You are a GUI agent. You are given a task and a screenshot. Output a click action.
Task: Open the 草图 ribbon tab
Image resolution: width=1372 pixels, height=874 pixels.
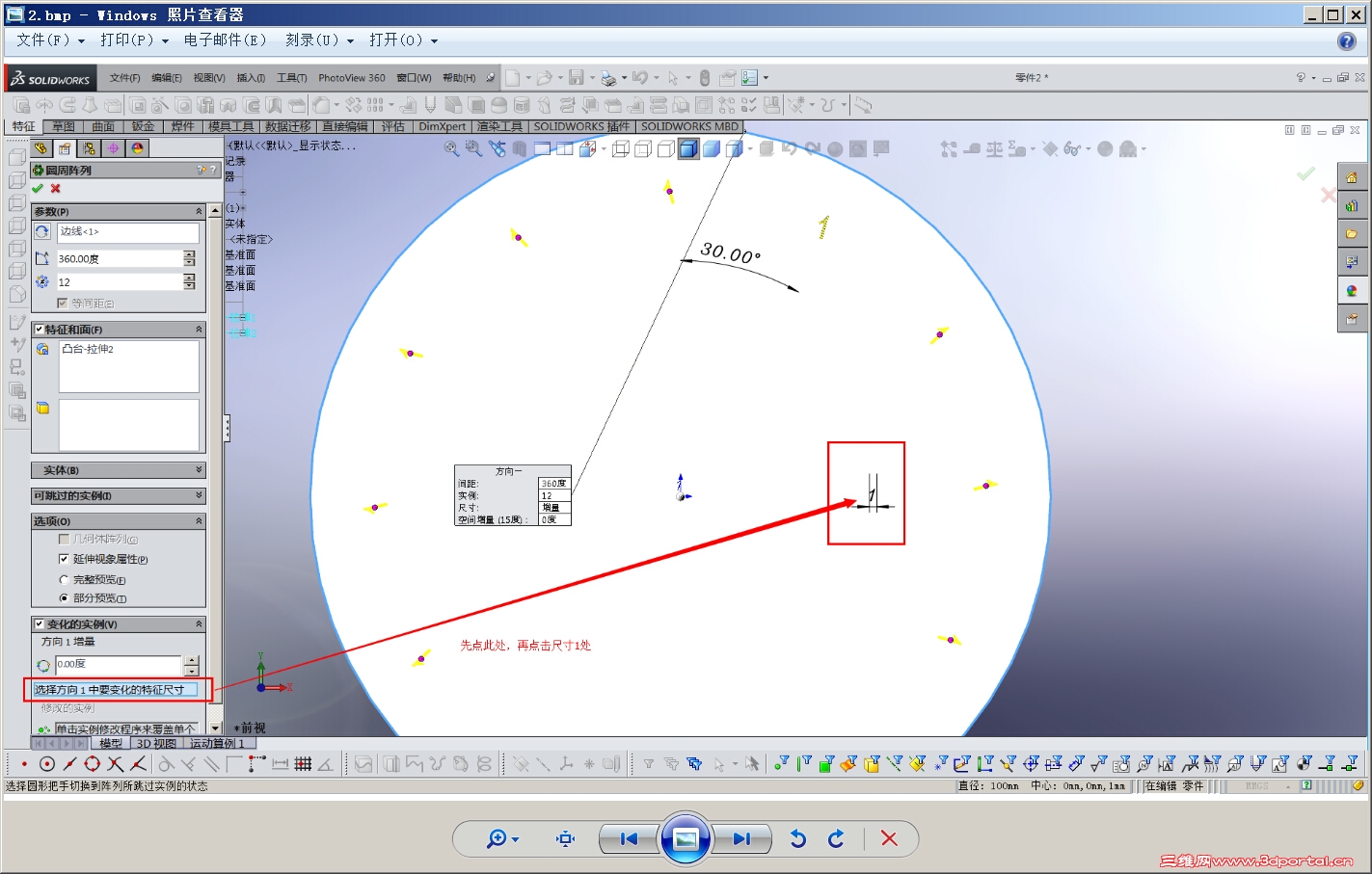coord(64,127)
